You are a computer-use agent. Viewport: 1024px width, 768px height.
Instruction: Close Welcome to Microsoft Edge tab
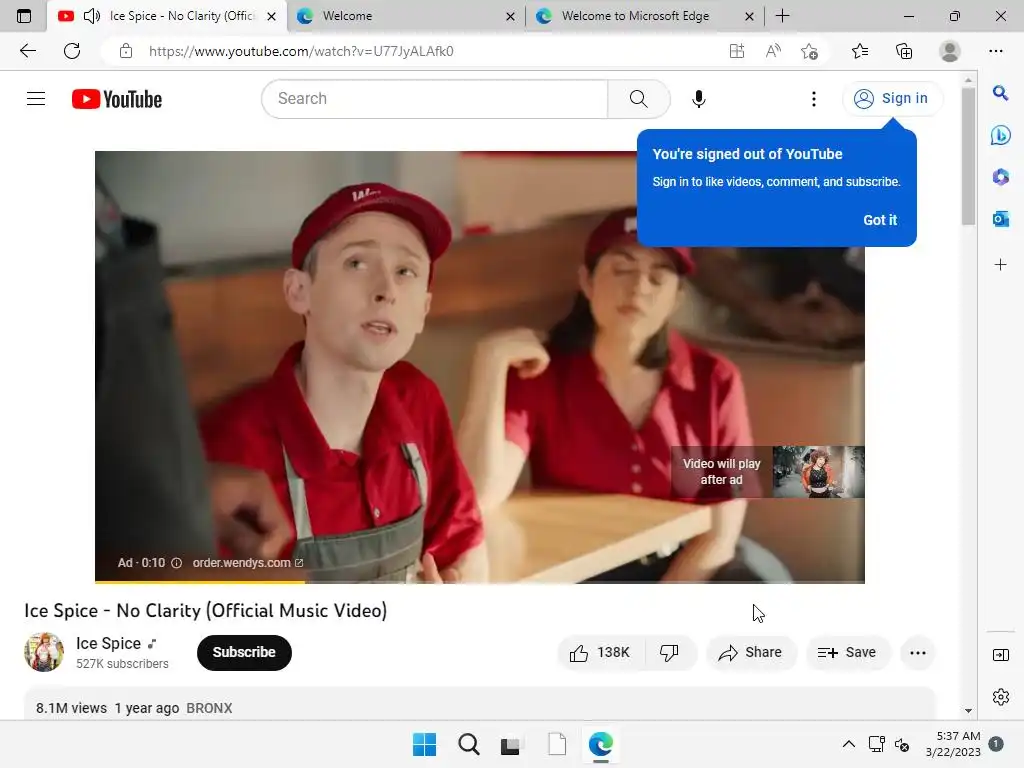(749, 16)
